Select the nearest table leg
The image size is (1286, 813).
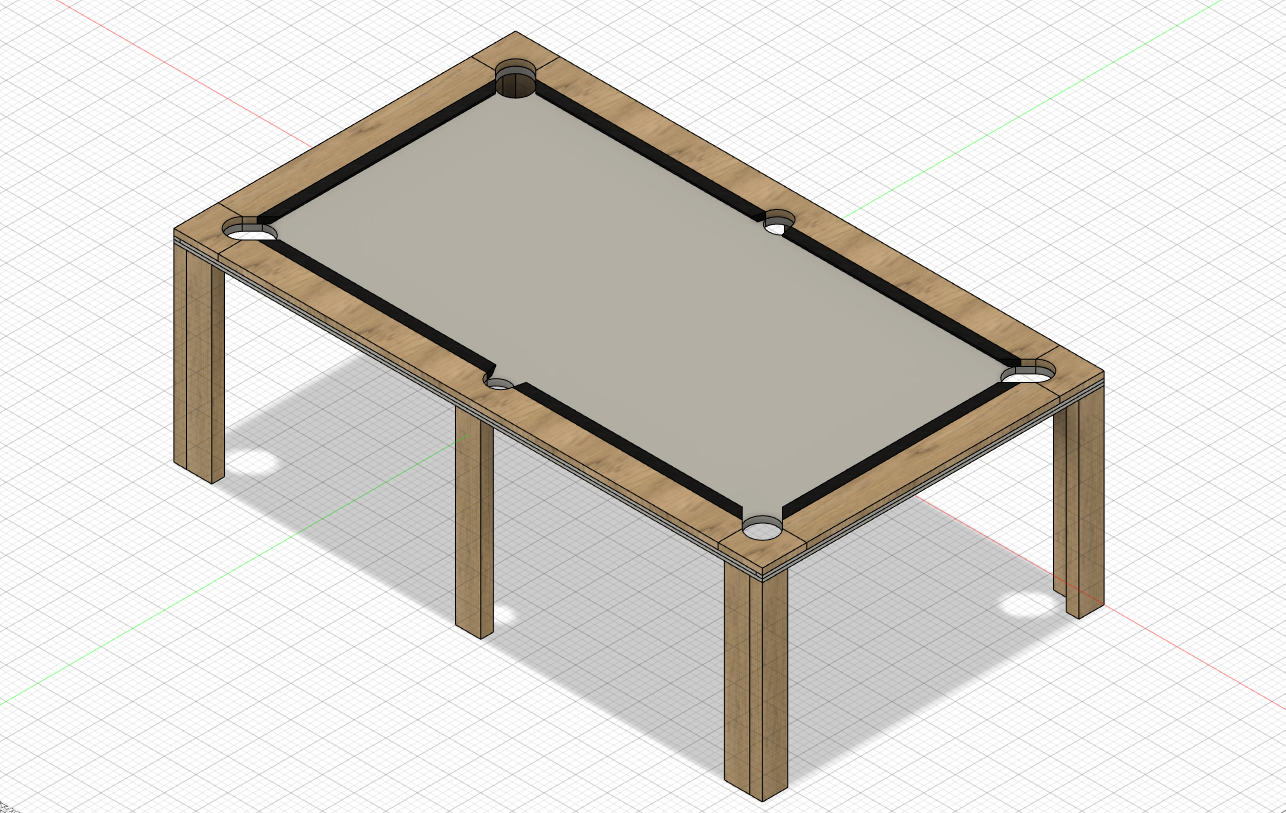coord(755,680)
